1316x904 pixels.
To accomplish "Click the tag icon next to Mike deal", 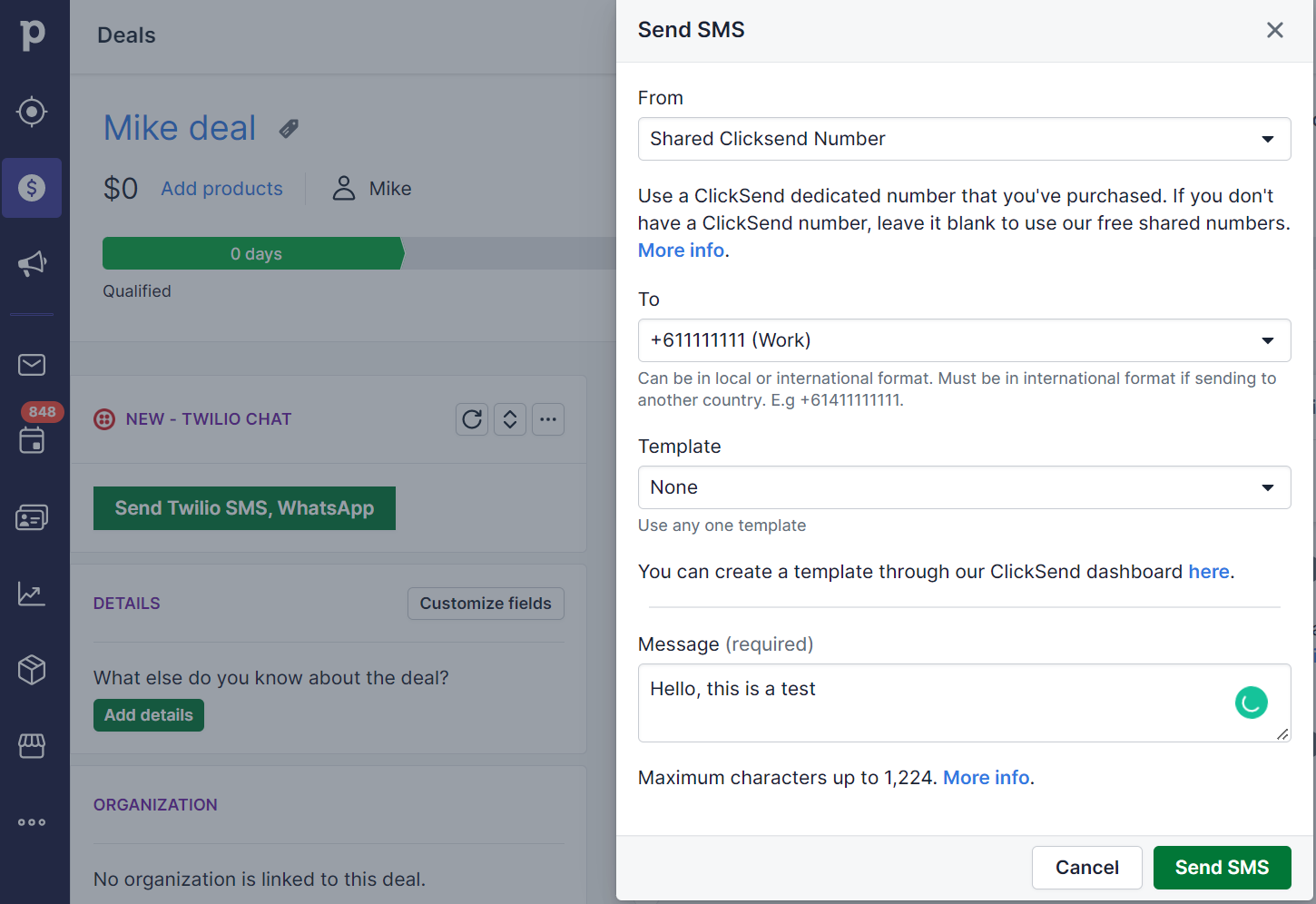I will coord(289,129).
